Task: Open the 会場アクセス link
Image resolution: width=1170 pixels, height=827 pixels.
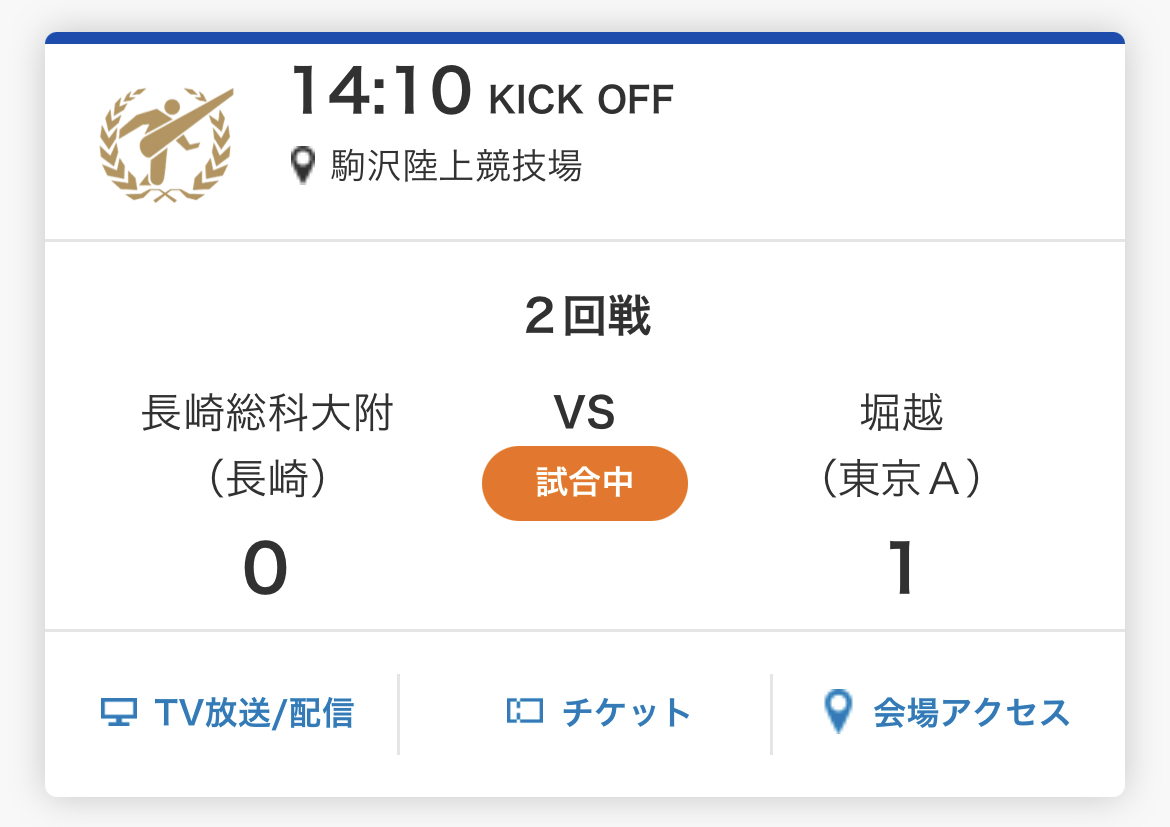Action: click(971, 713)
